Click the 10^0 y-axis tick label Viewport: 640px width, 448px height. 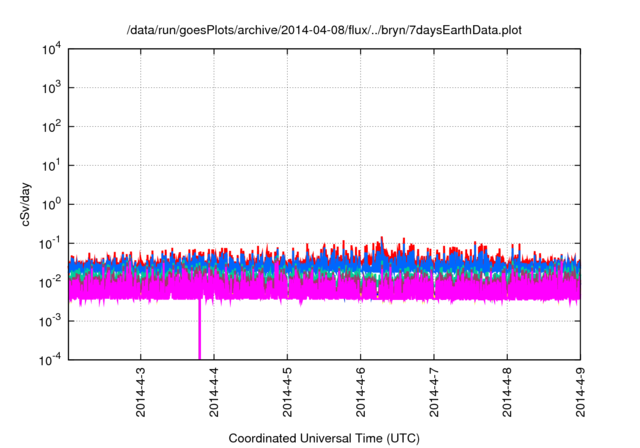click(51, 204)
